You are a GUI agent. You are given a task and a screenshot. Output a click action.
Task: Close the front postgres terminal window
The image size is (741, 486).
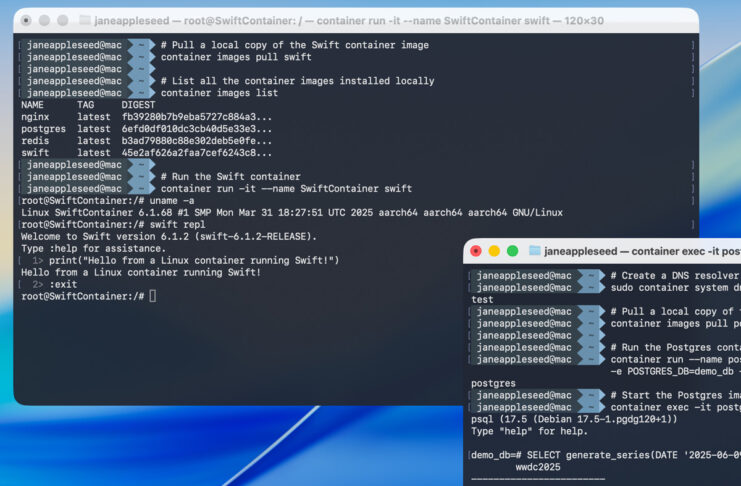476,251
